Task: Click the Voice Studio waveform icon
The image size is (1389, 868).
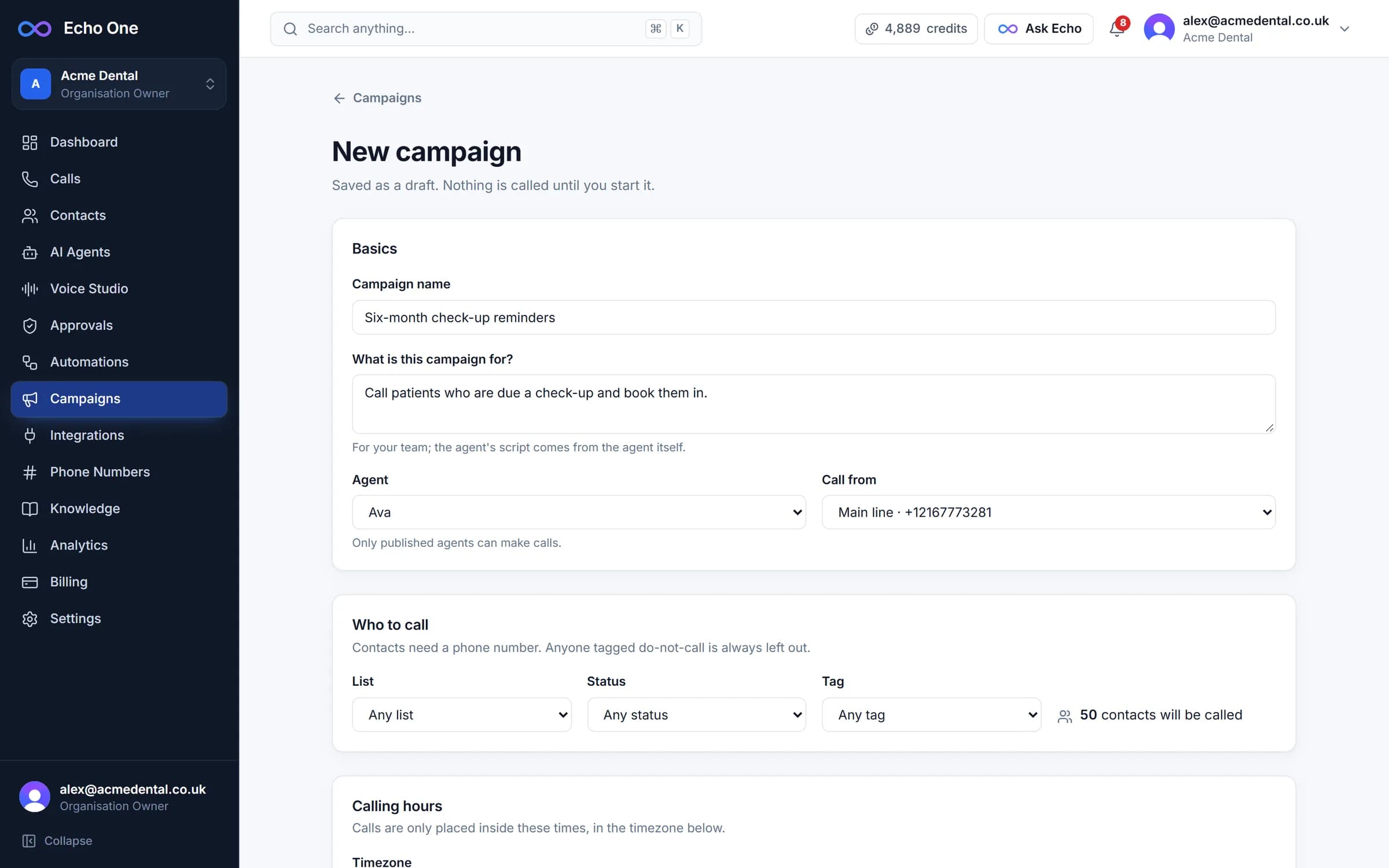Action: point(30,289)
